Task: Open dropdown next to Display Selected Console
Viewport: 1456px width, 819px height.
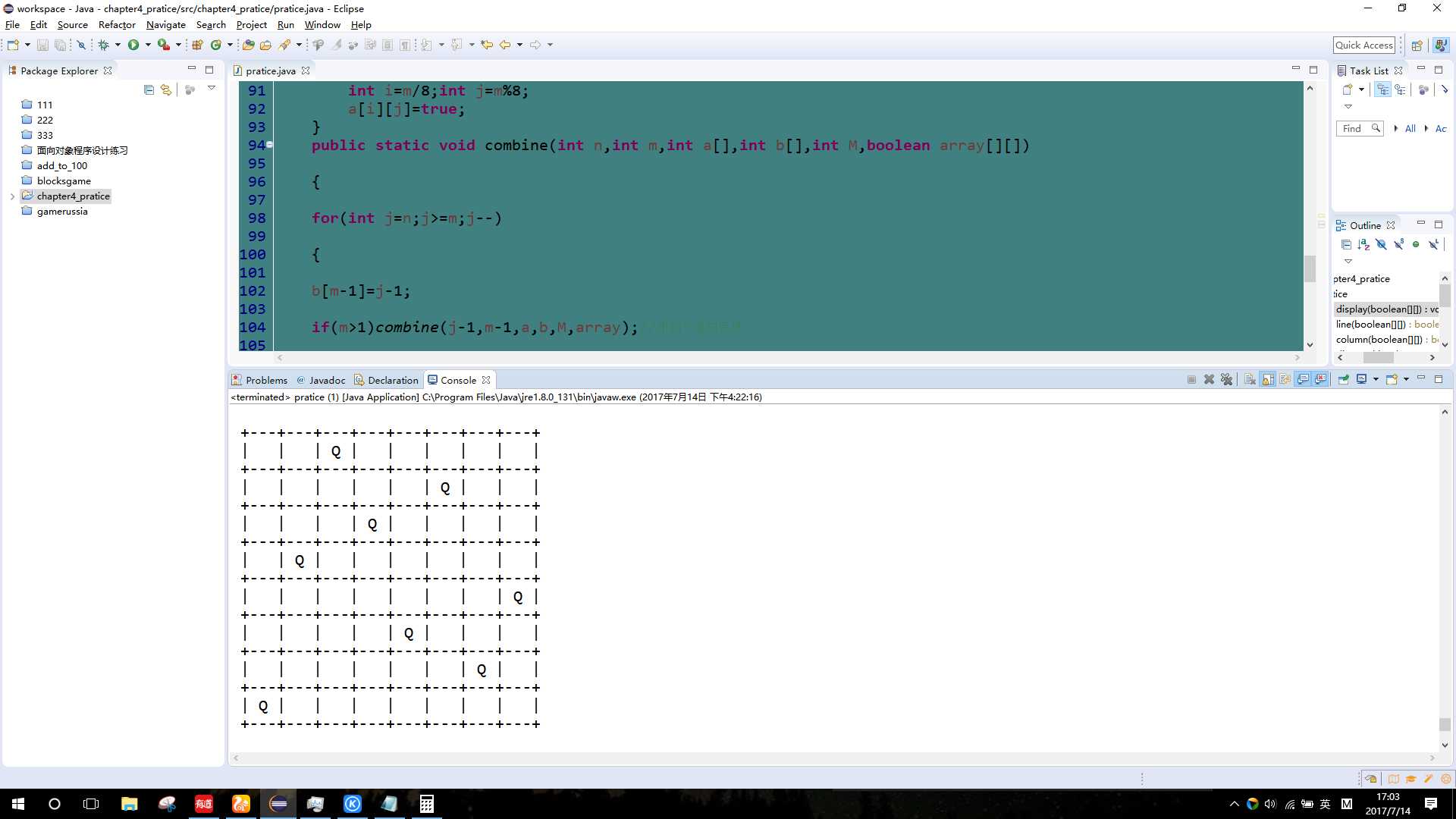Action: tap(1376, 379)
